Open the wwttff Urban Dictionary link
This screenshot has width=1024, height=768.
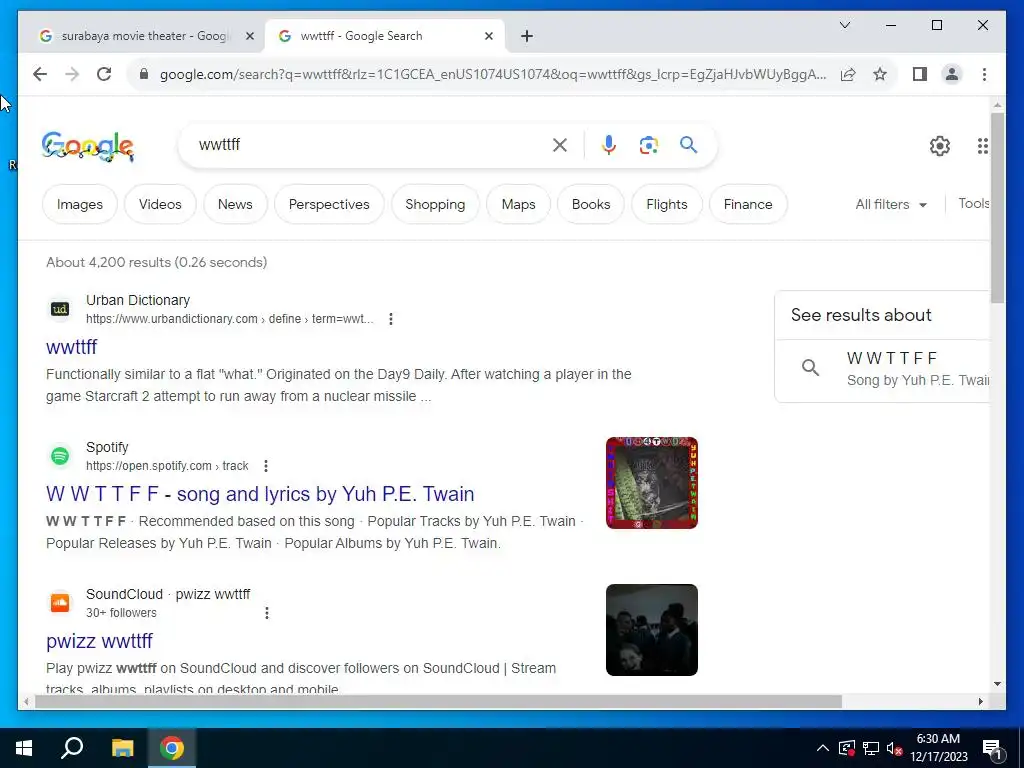(x=71, y=347)
